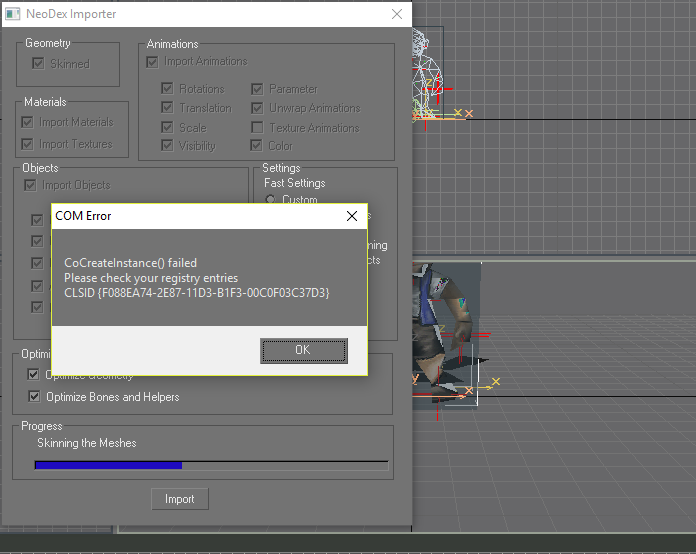Screen dimensions: 696x554
Task: Click the NeoDex Importer title bar icon
Action: (x=12, y=14)
